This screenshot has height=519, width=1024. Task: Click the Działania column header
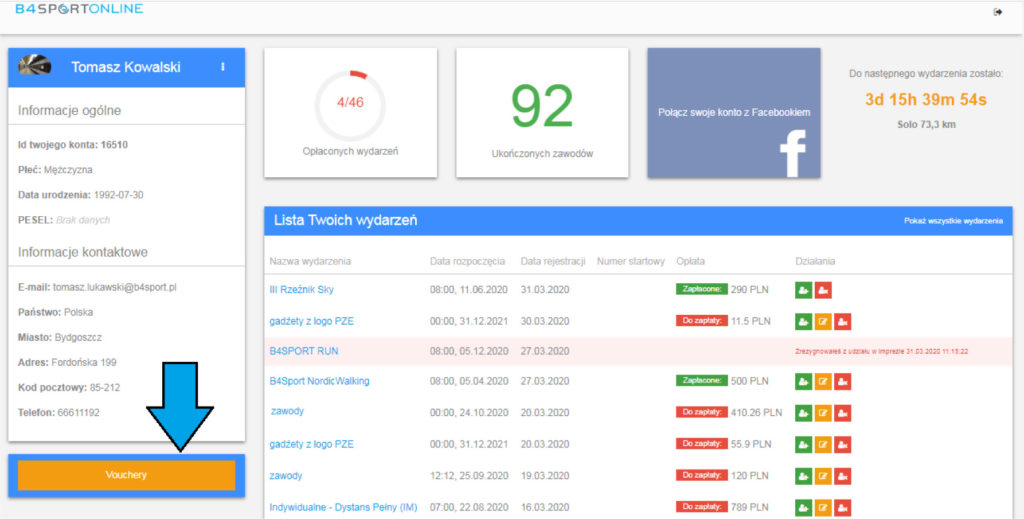pos(815,261)
